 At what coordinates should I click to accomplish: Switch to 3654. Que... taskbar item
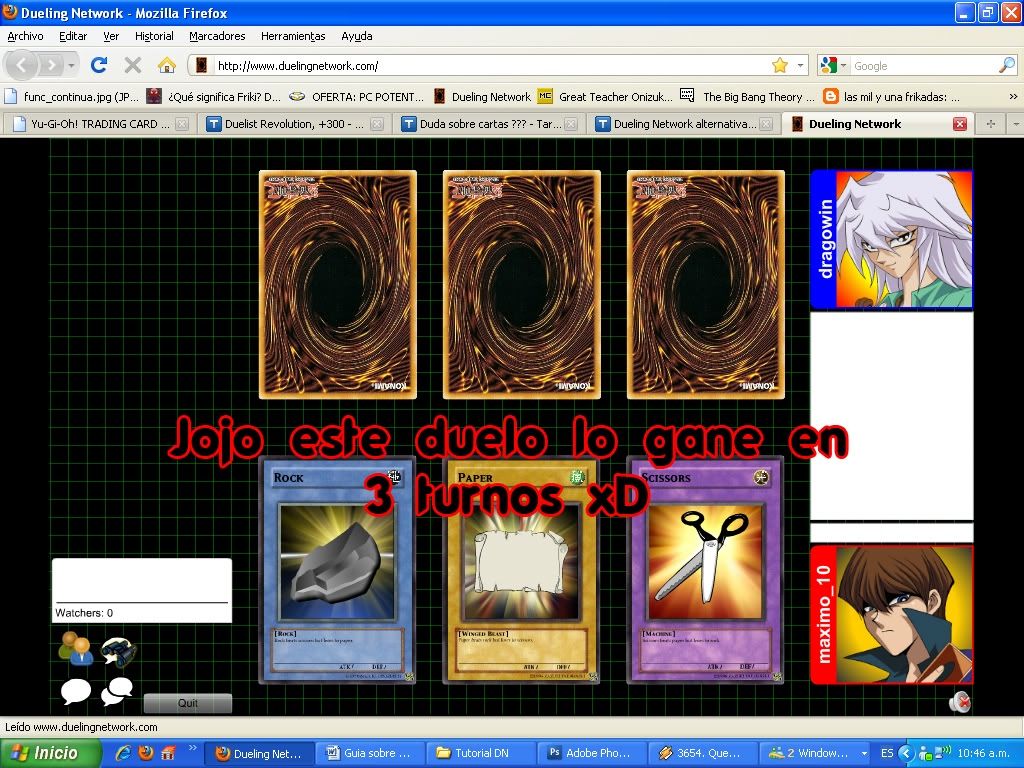click(703, 753)
